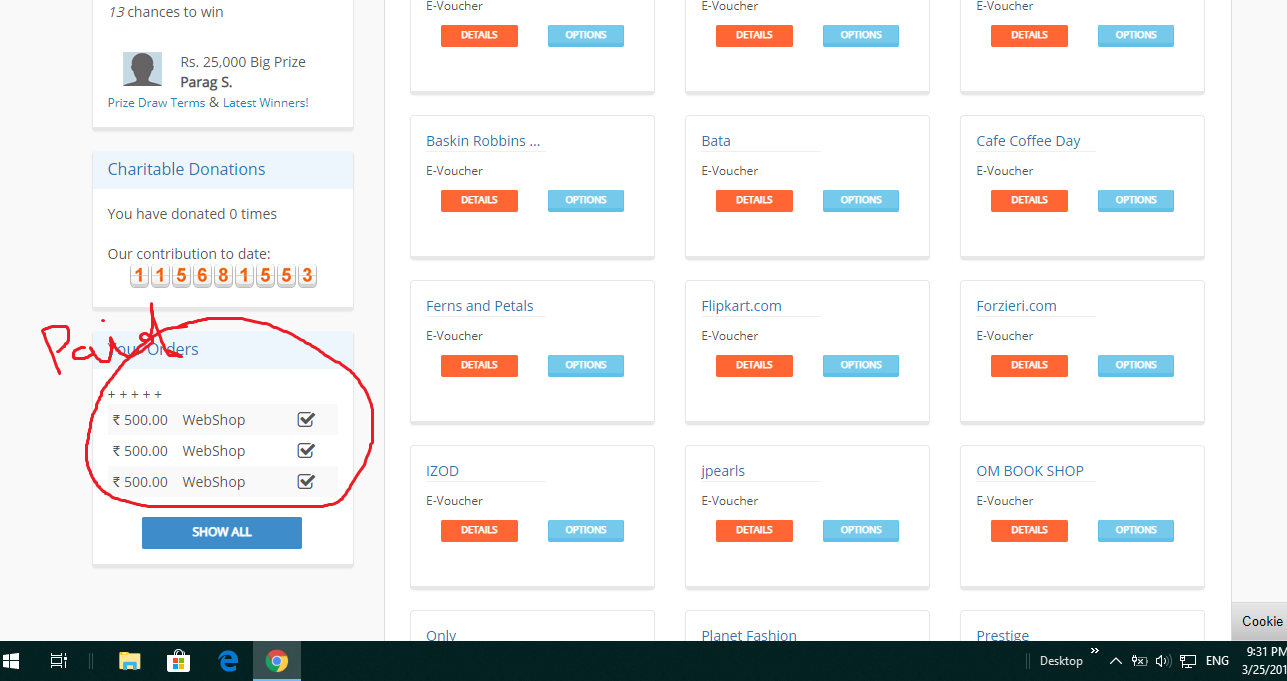Image resolution: width=1287 pixels, height=681 pixels.
Task: Open the Desktop toolbar in taskbar
Action: tap(1061, 661)
